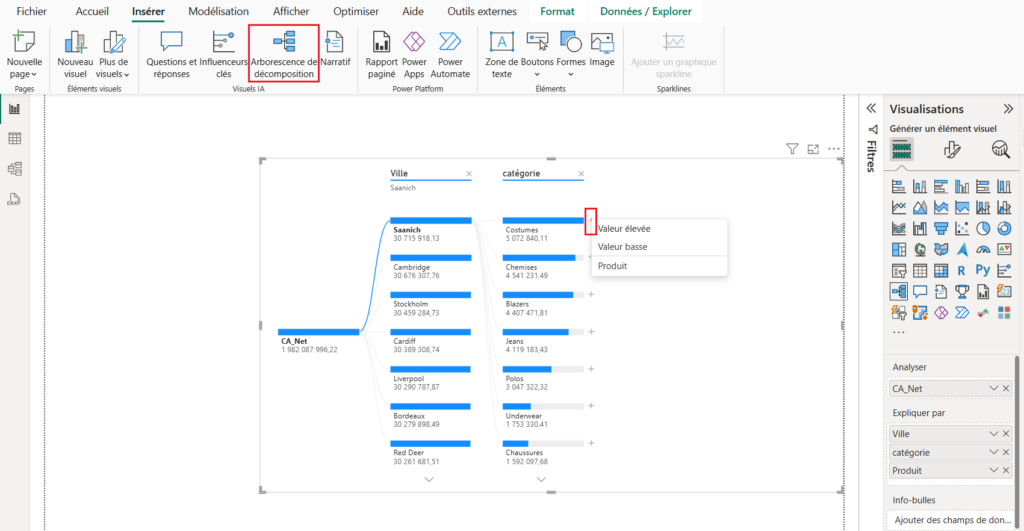1024x531 pixels.
Task: Click the filter icon above the visual
Action: click(792, 149)
